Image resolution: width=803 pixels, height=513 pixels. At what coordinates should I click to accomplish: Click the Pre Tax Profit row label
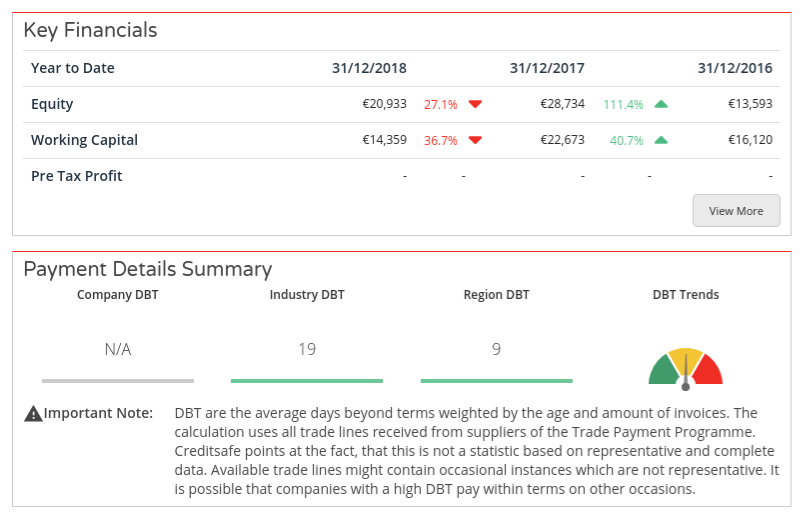coord(76,176)
